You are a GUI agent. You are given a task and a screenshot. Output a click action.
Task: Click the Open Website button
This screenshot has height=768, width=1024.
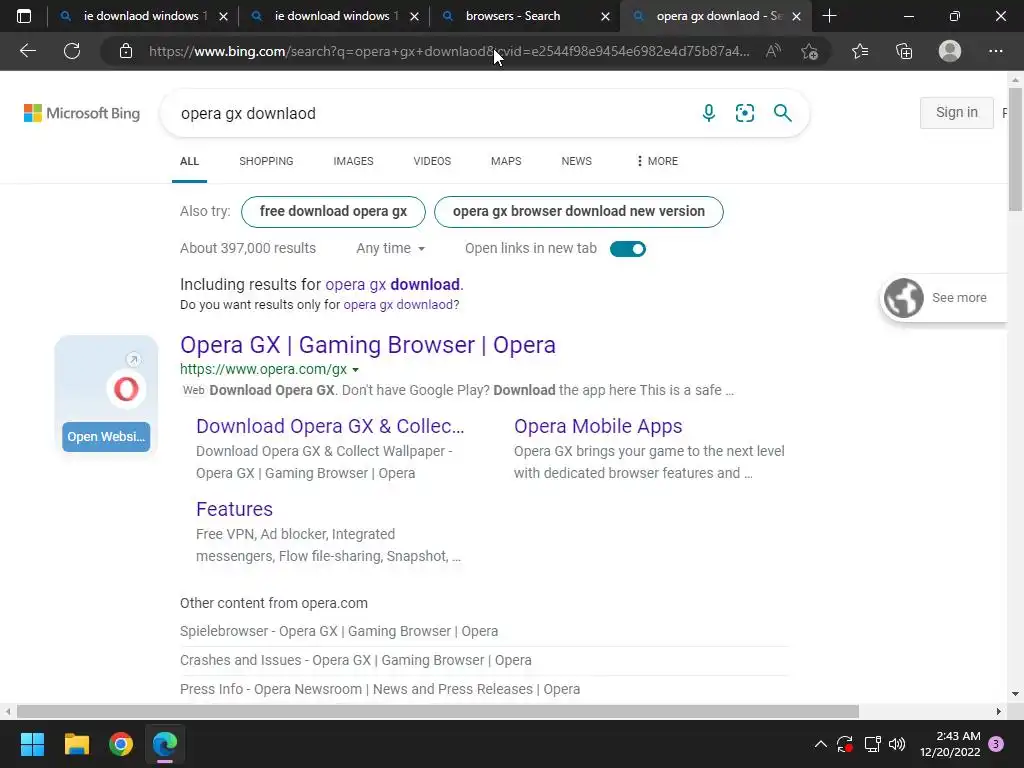pos(106,437)
